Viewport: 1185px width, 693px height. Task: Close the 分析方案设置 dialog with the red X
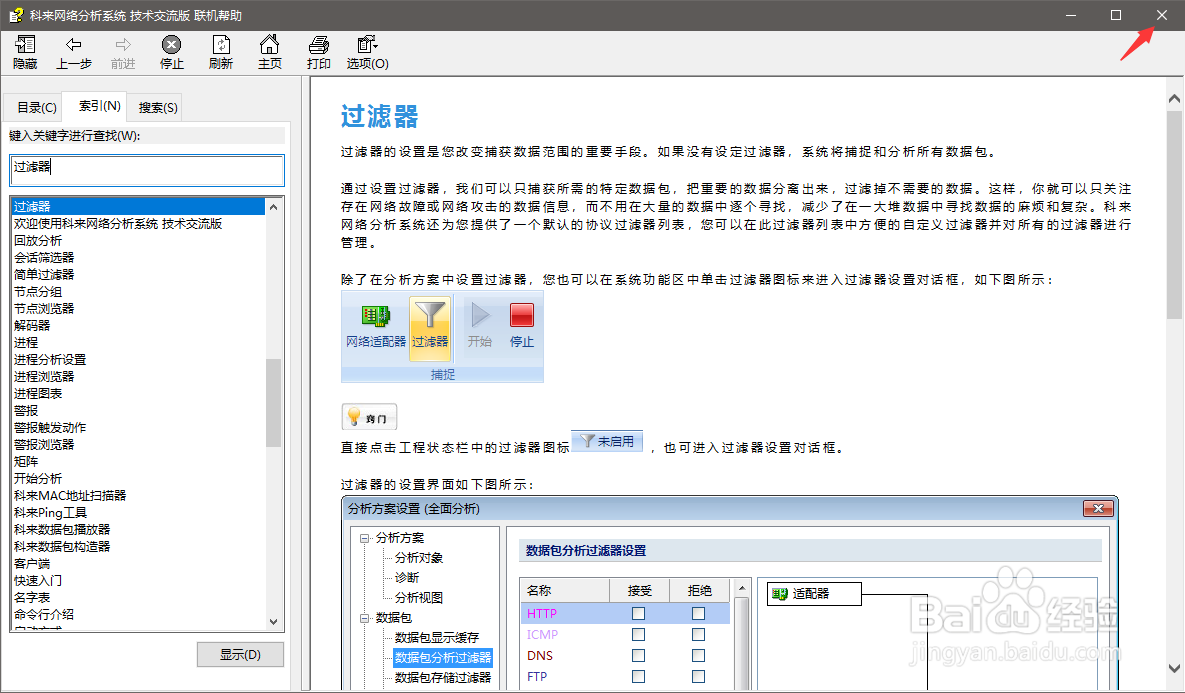pos(1098,509)
